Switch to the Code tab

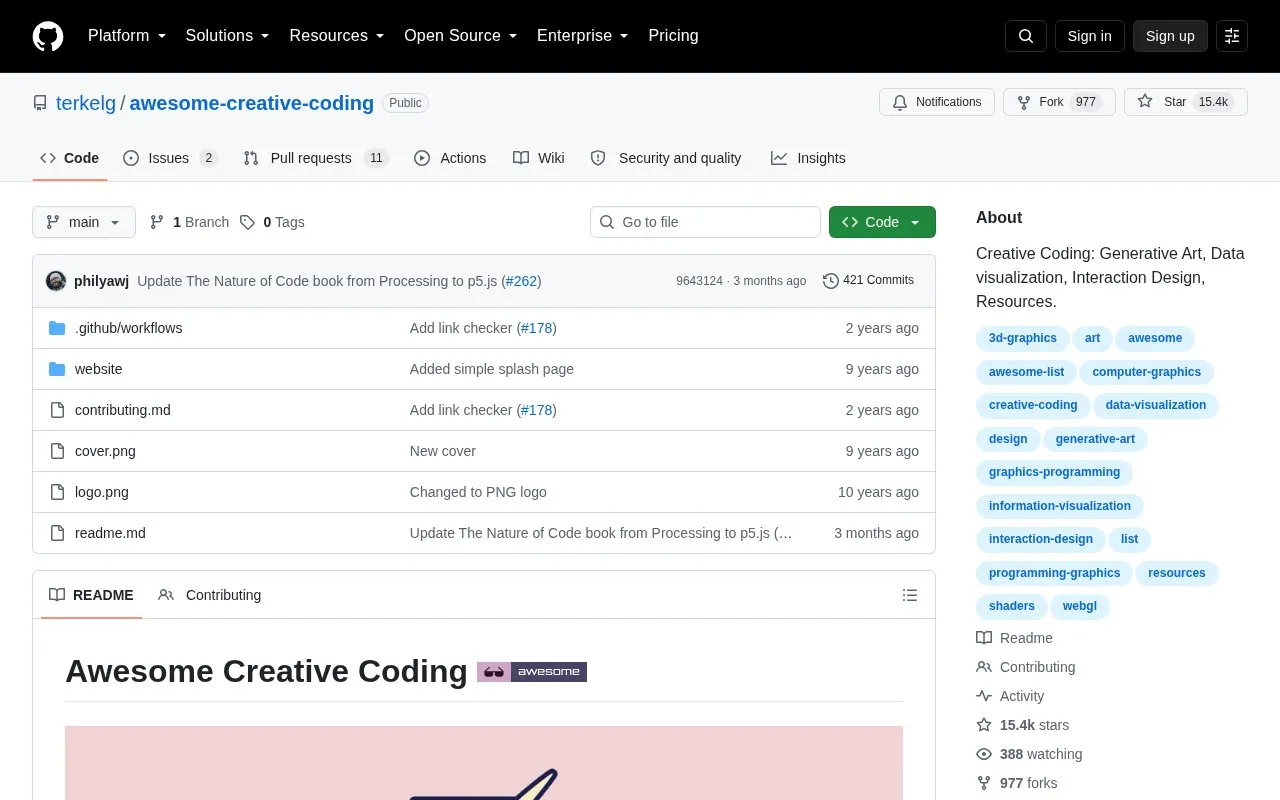(69, 158)
